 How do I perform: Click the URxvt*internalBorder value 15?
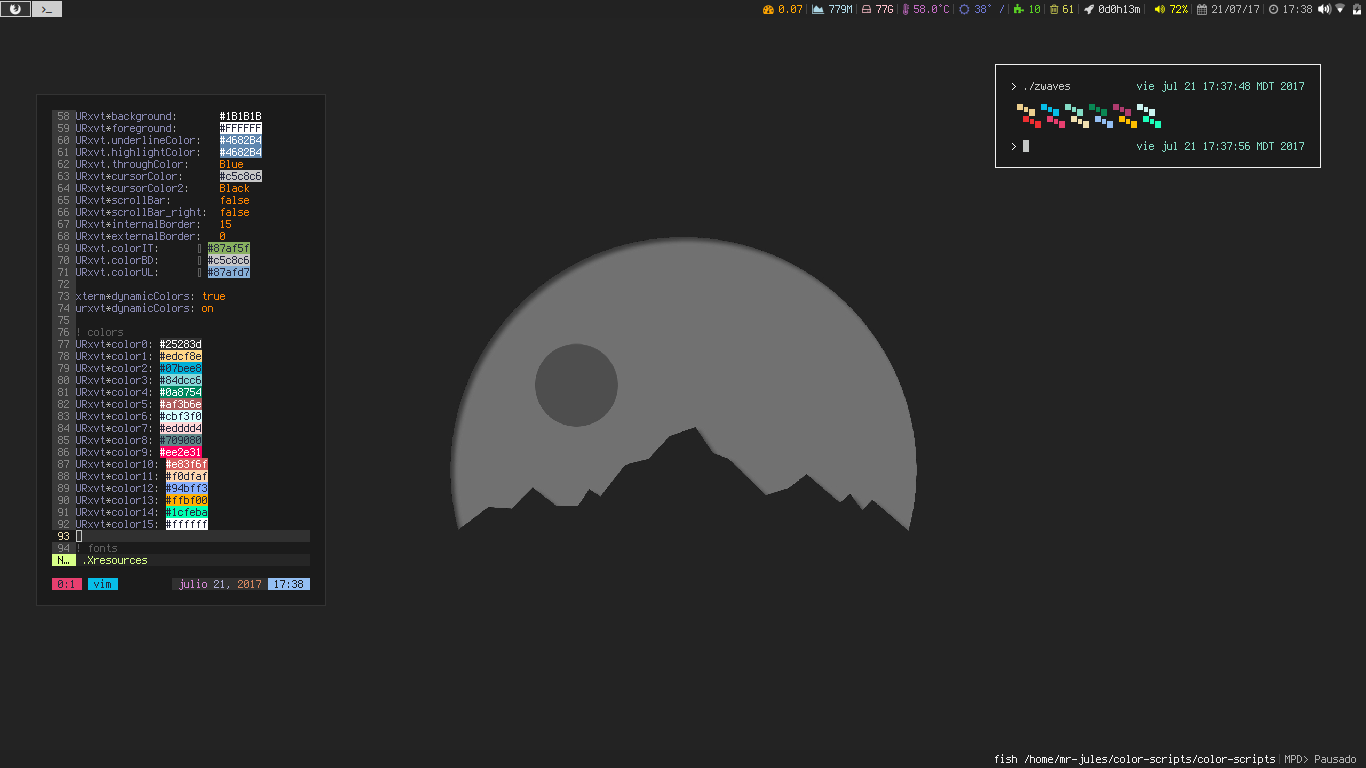tap(225, 225)
